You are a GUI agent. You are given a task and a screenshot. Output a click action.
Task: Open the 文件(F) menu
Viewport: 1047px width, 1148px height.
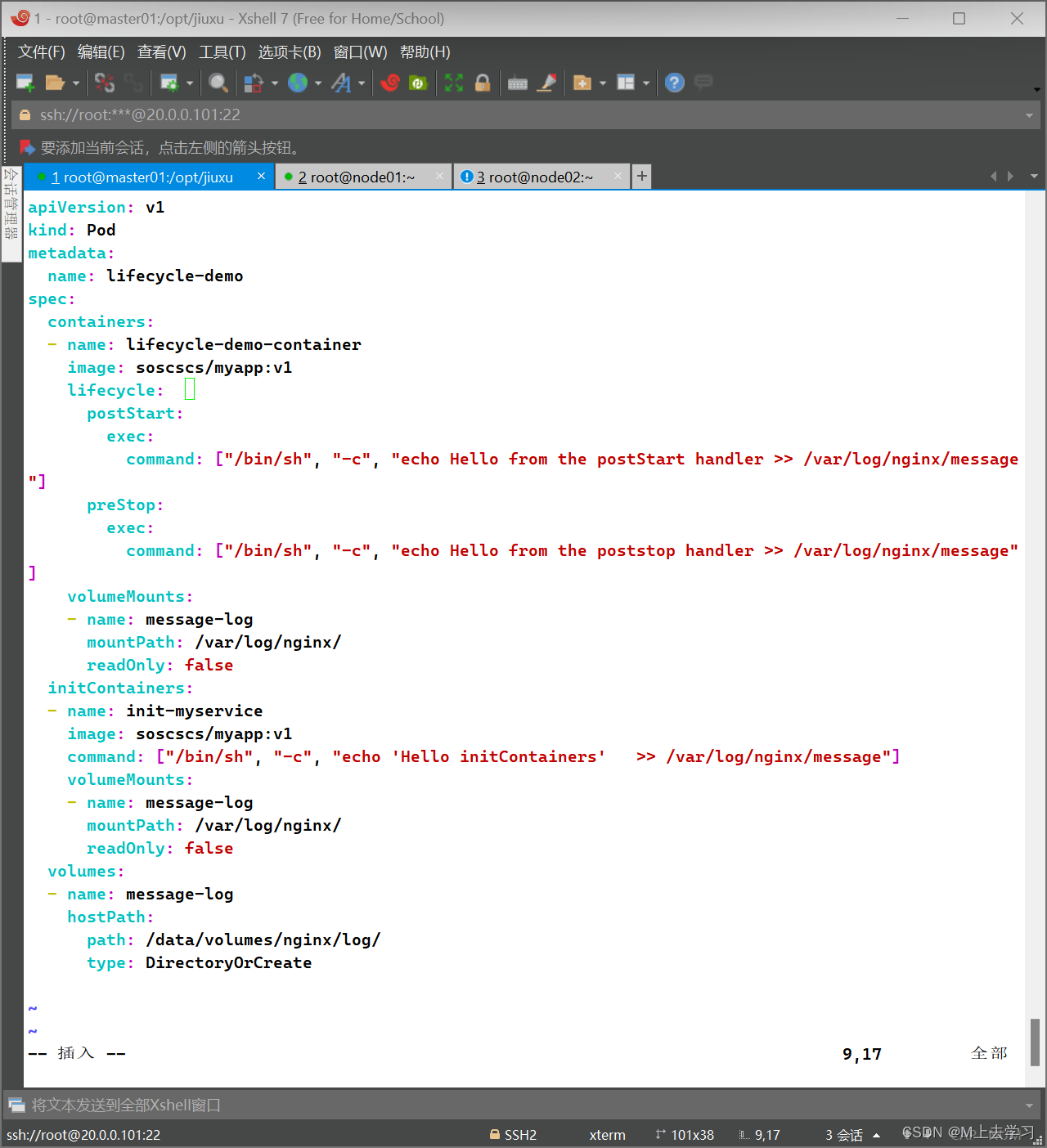point(42,52)
